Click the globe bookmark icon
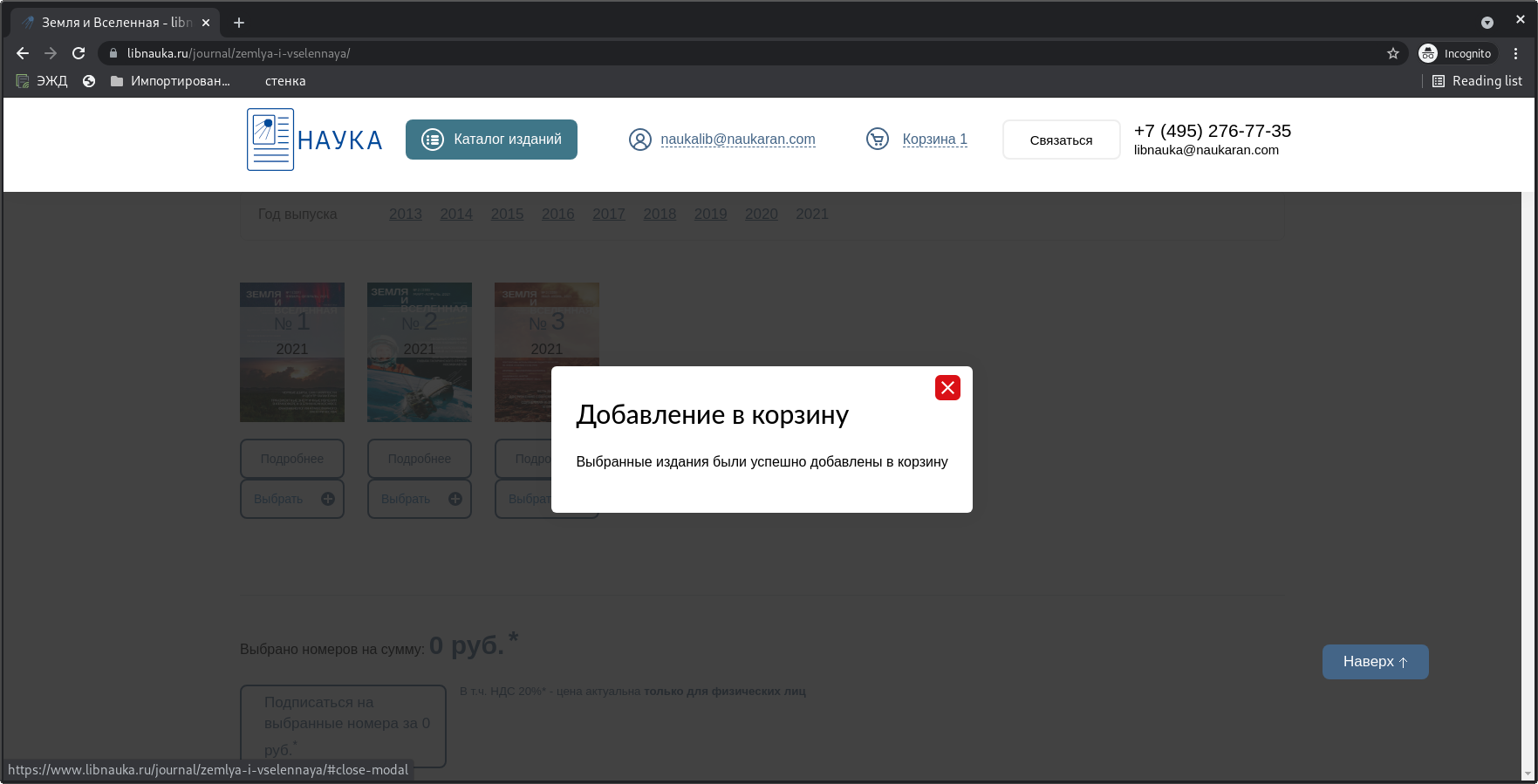Image resolution: width=1538 pixels, height=784 pixels. 89,81
